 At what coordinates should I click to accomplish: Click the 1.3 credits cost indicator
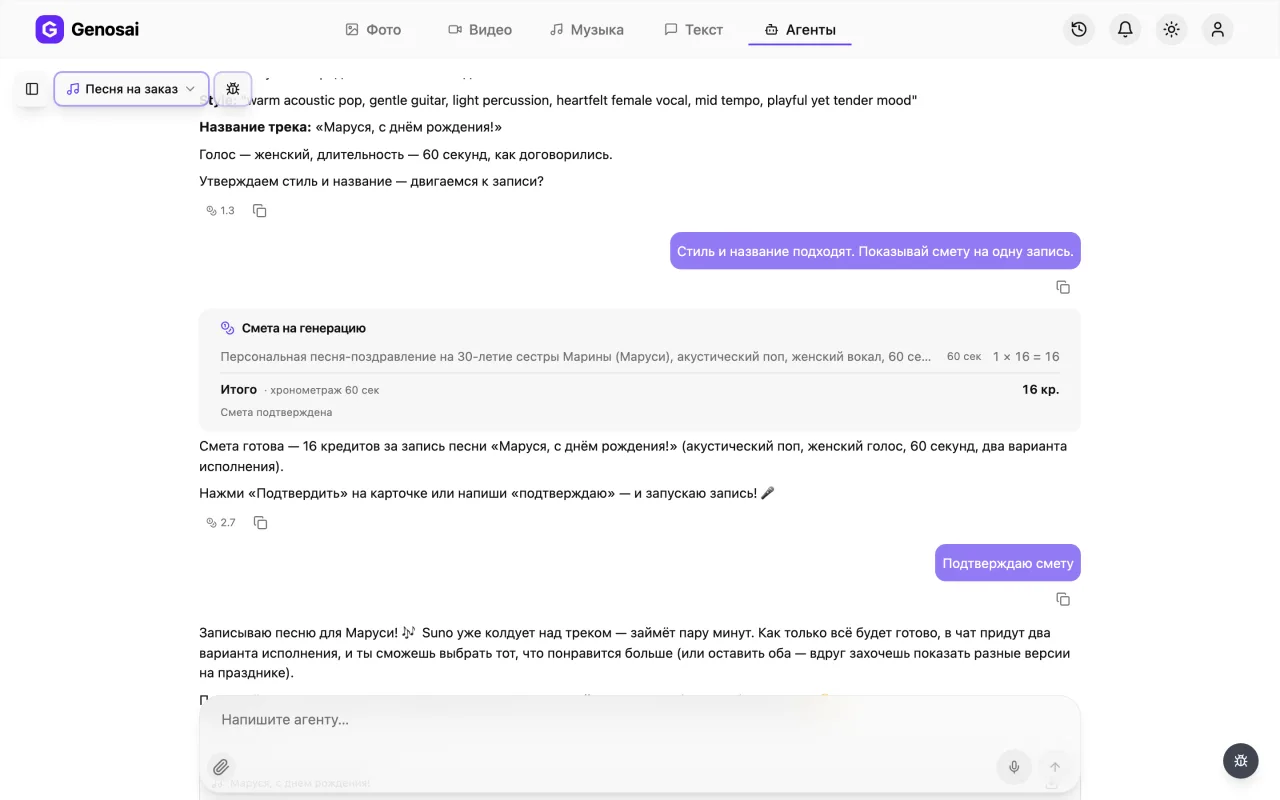tap(220, 211)
